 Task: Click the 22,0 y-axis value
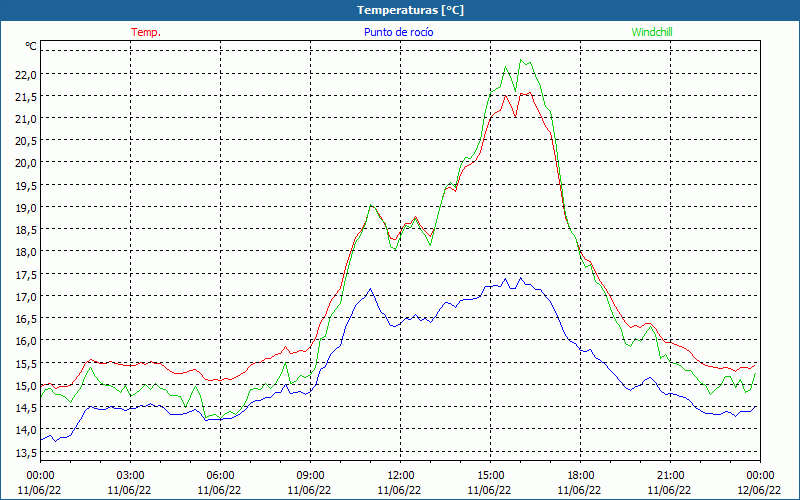[26, 74]
